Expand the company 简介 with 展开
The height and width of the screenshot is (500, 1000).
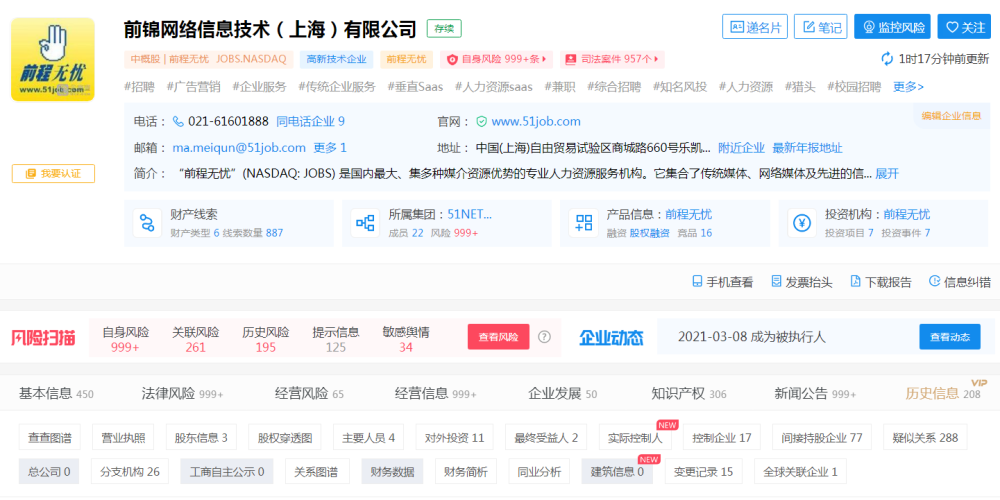click(x=887, y=173)
